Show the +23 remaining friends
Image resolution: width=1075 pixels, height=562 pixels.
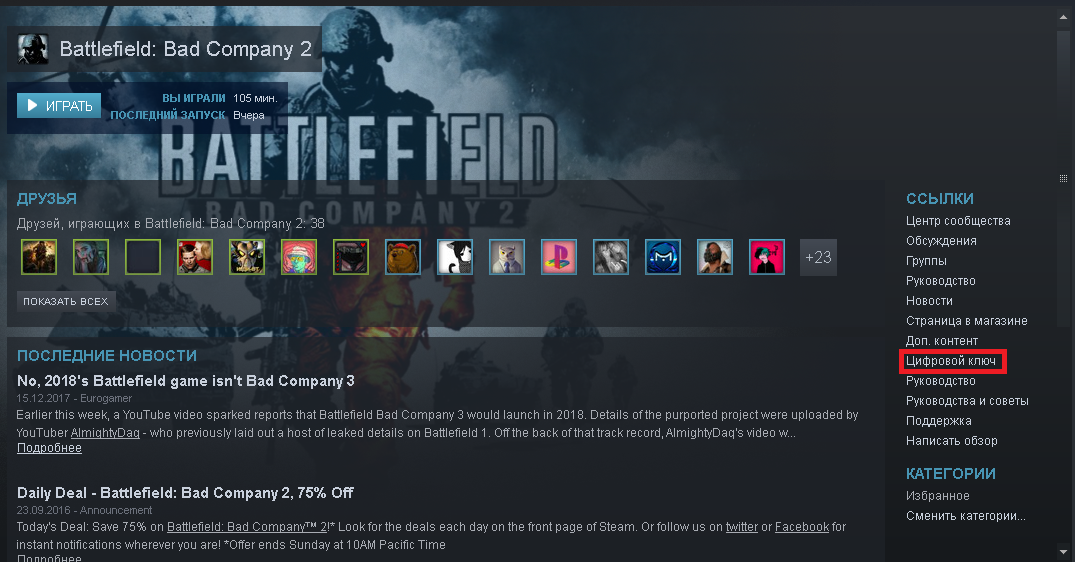pyautogui.click(x=818, y=257)
